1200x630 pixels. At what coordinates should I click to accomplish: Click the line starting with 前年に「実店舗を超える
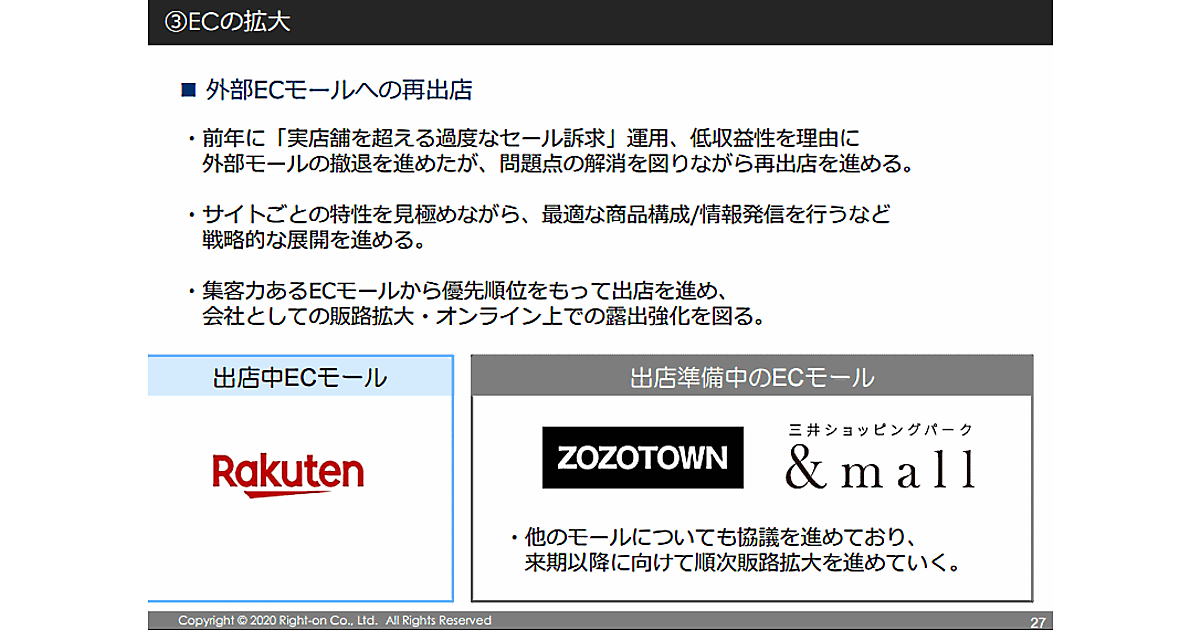coord(530,138)
